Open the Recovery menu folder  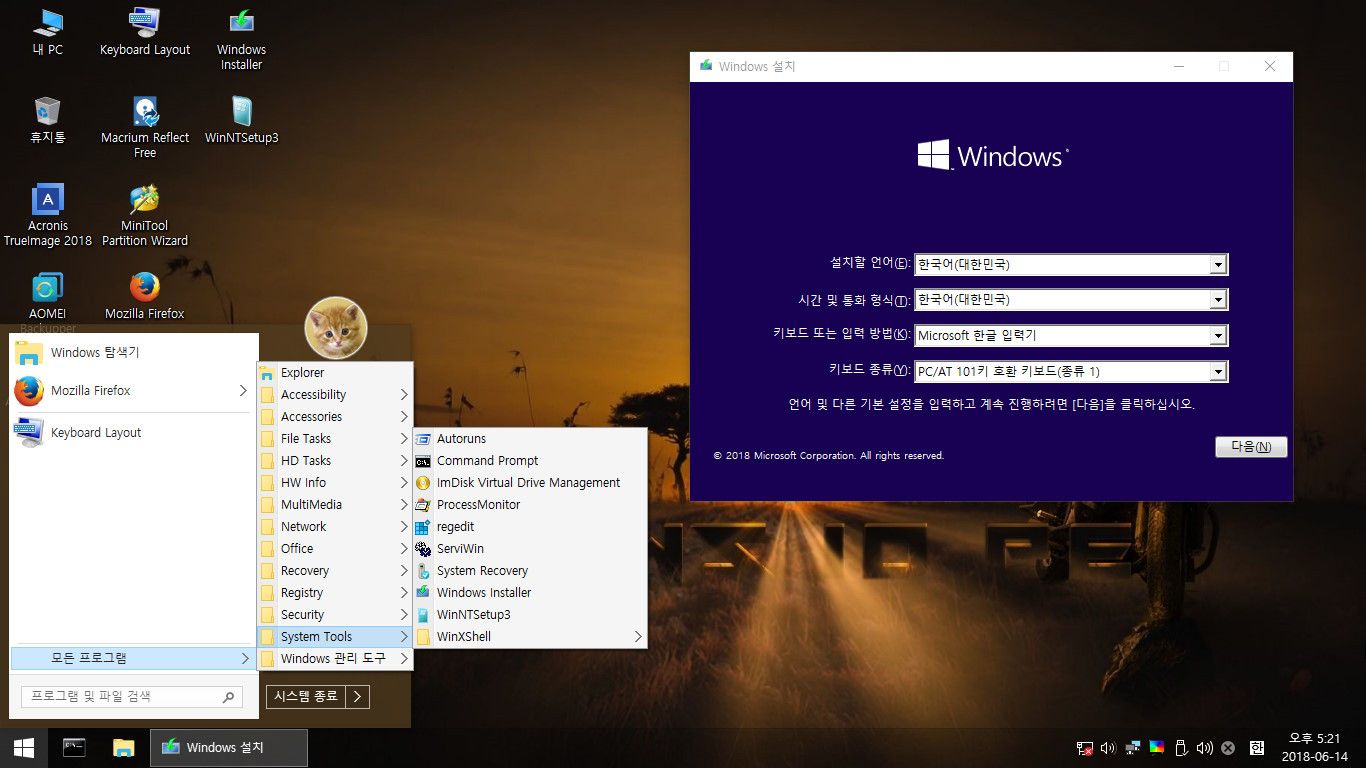tap(335, 570)
